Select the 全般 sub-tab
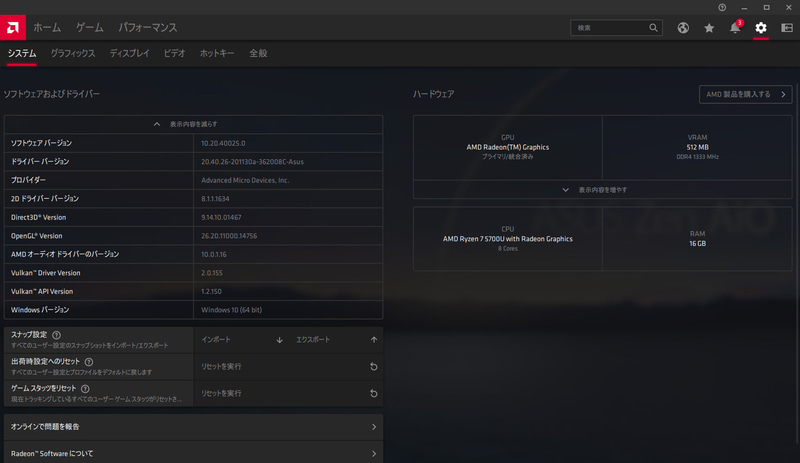800x463 pixels. click(258, 53)
